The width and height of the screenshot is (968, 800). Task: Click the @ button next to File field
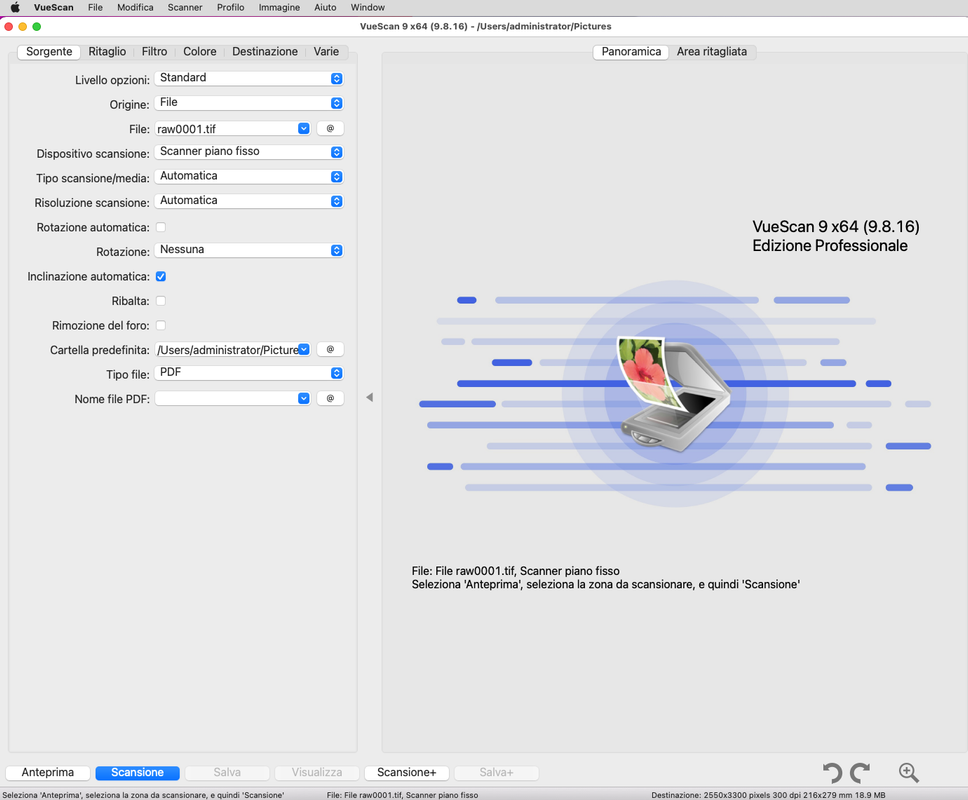click(x=330, y=128)
